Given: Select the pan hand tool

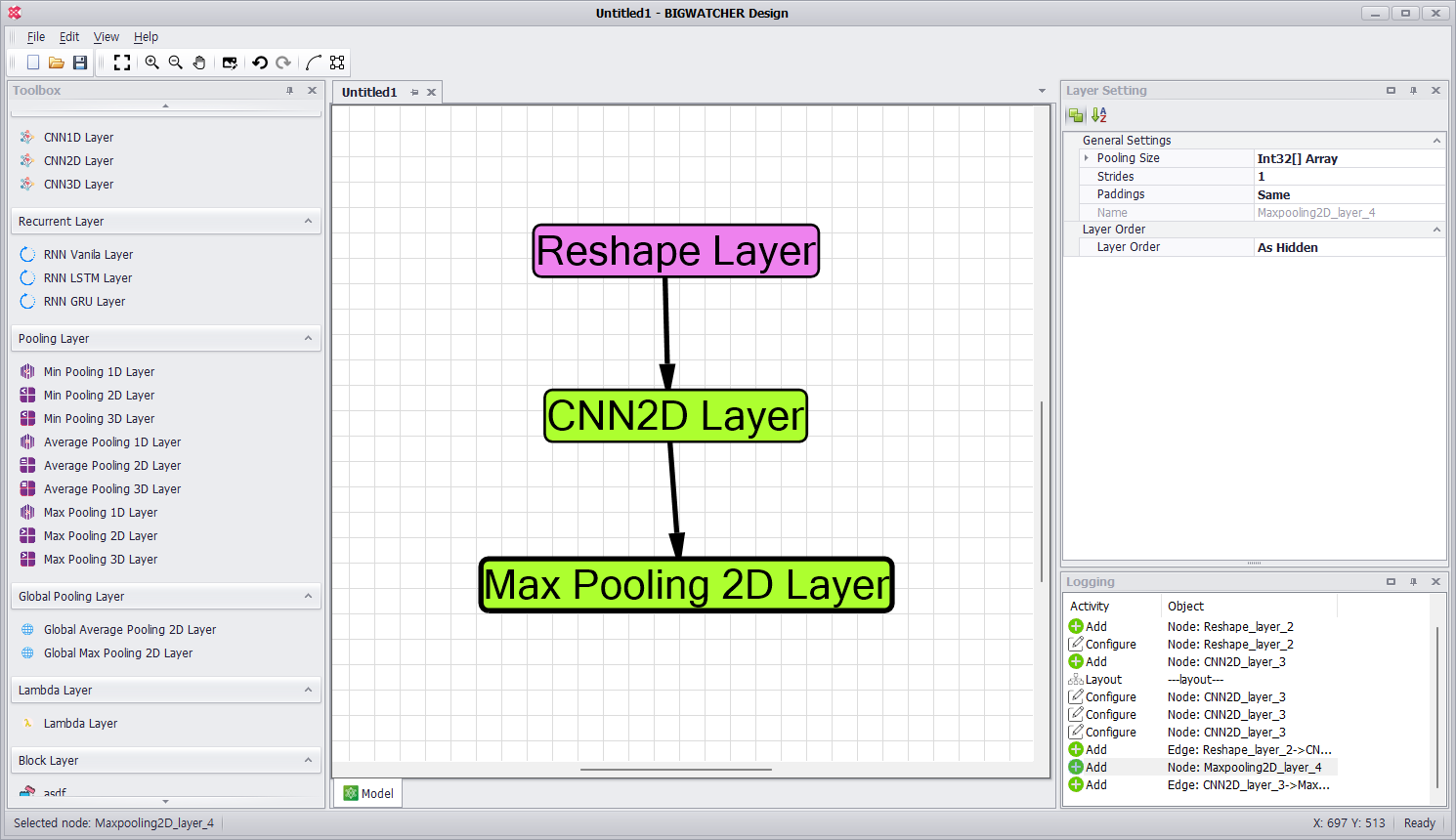Looking at the screenshot, I should pos(199,63).
